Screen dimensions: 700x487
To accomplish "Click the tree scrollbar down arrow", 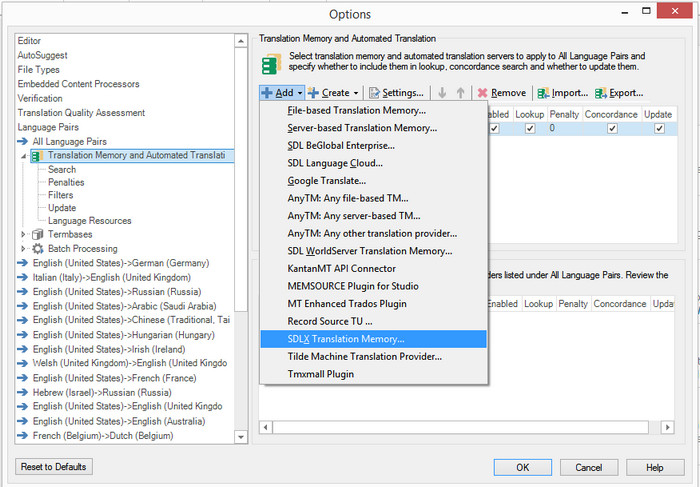I will coord(241,437).
